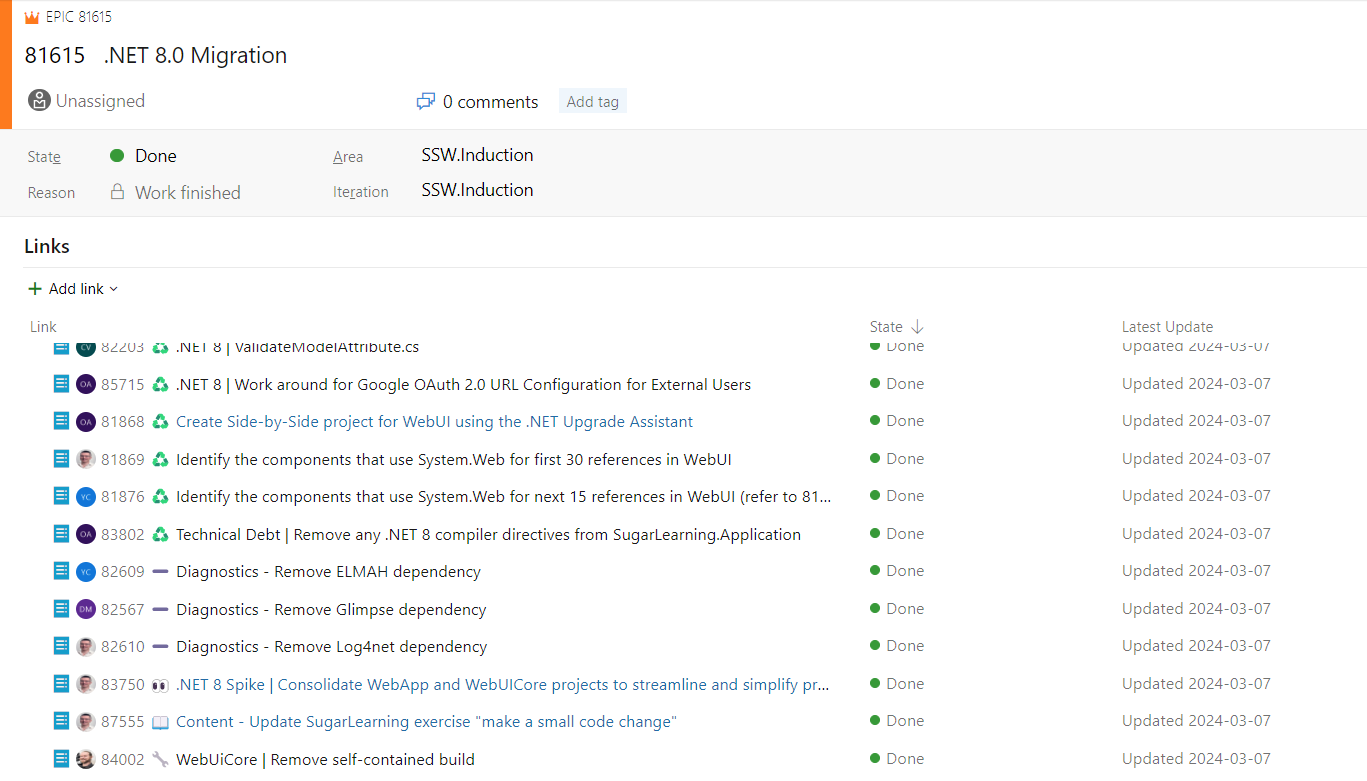Click the work item icon for 81876
1367x781 pixels.
coord(62,497)
